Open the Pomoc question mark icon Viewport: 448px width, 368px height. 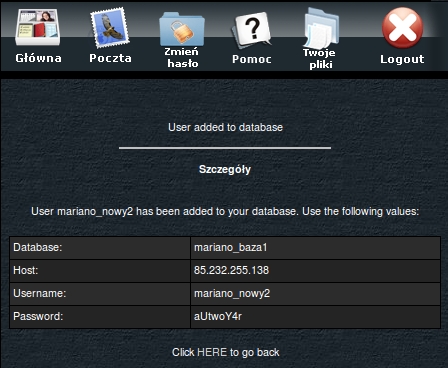click(252, 31)
